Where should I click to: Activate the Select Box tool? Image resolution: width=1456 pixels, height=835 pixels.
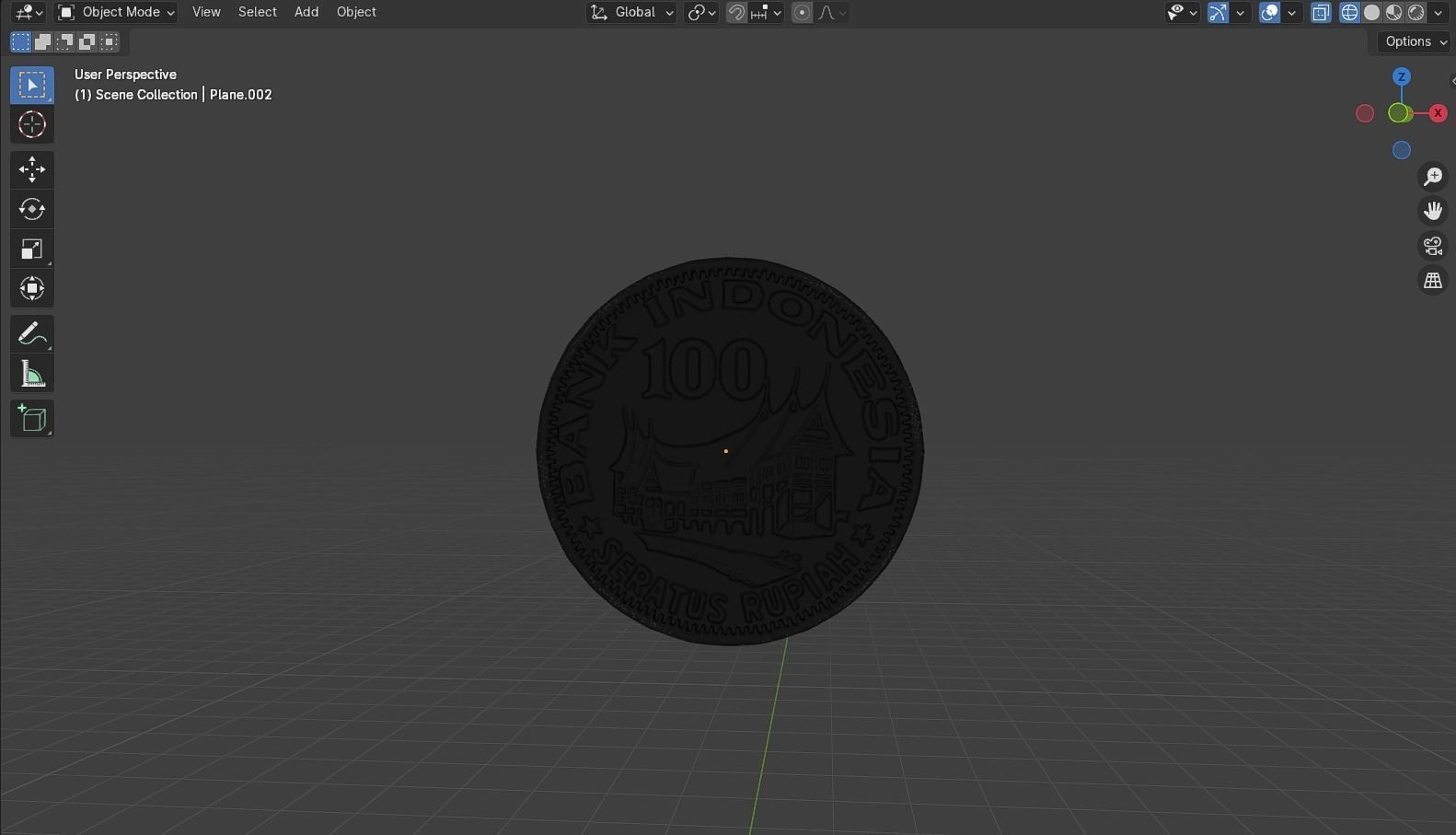click(32, 85)
